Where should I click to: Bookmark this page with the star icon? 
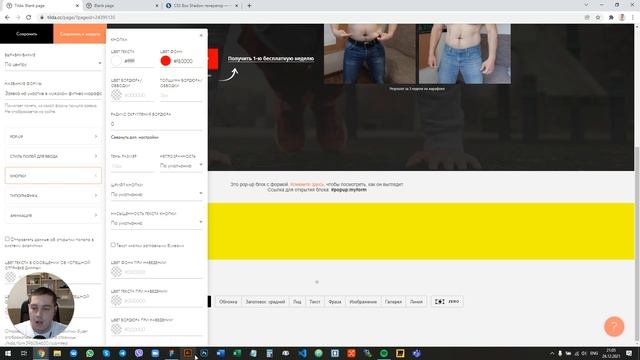point(598,17)
